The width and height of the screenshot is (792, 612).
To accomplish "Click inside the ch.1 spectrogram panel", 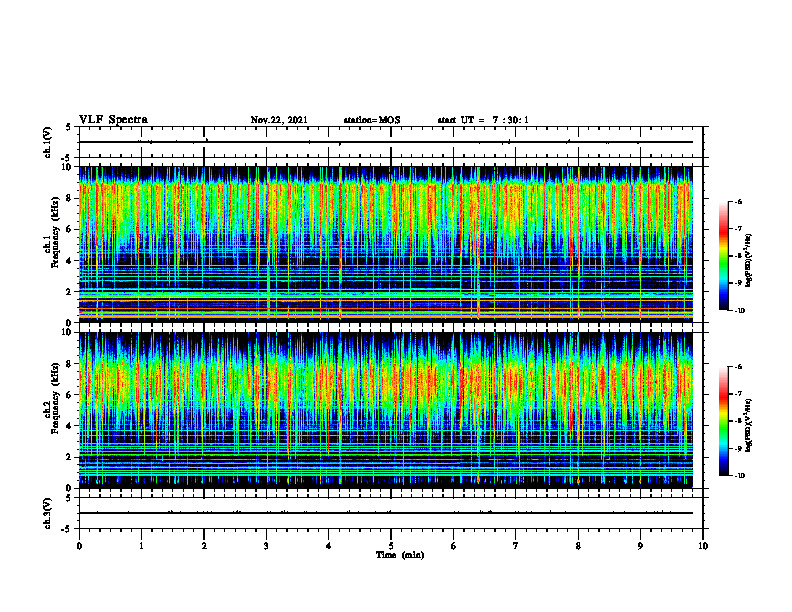I will [x=386, y=244].
